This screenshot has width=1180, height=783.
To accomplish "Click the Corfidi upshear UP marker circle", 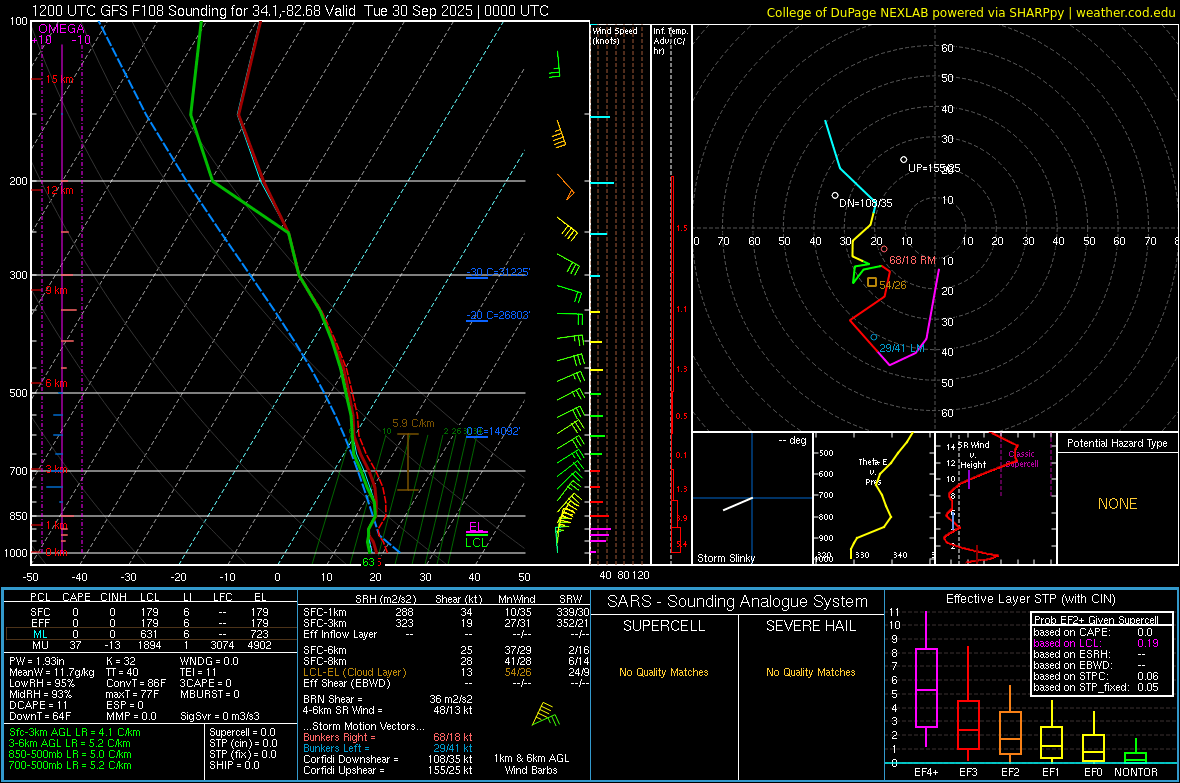I will click(x=904, y=160).
